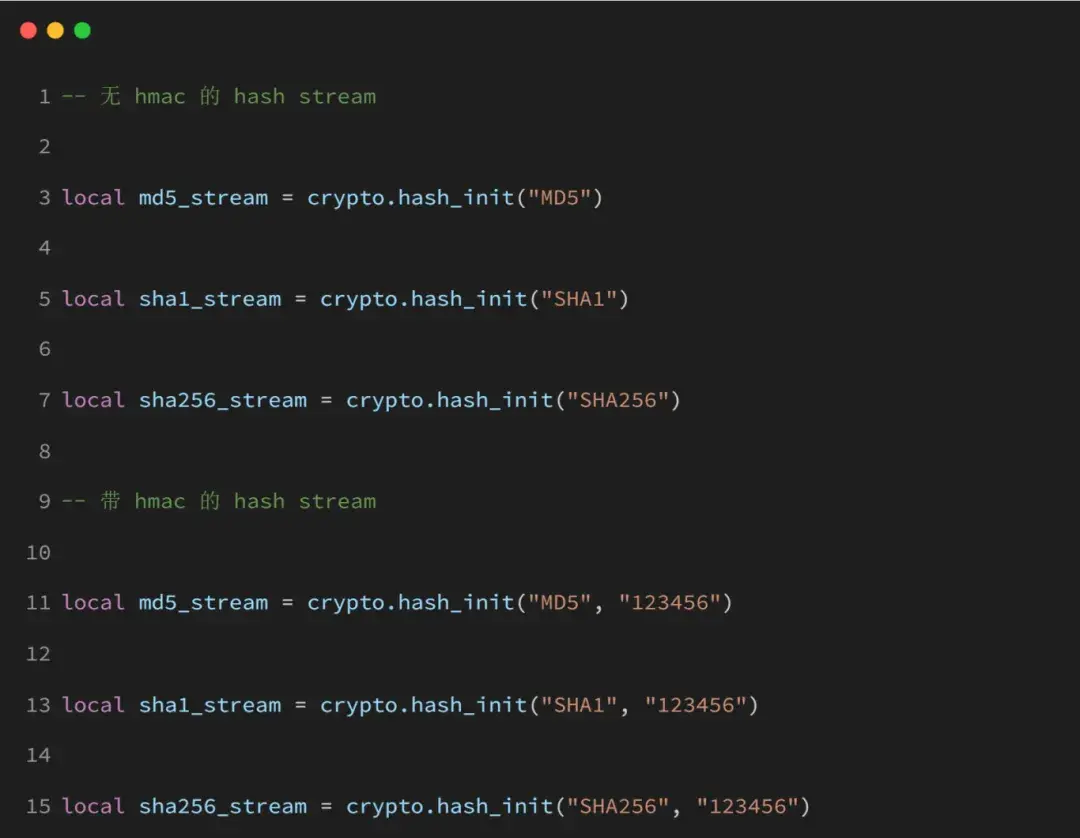Select the comment '无 hmac 的 hash stream'
Image resolution: width=1080 pixels, height=838 pixels.
238,96
